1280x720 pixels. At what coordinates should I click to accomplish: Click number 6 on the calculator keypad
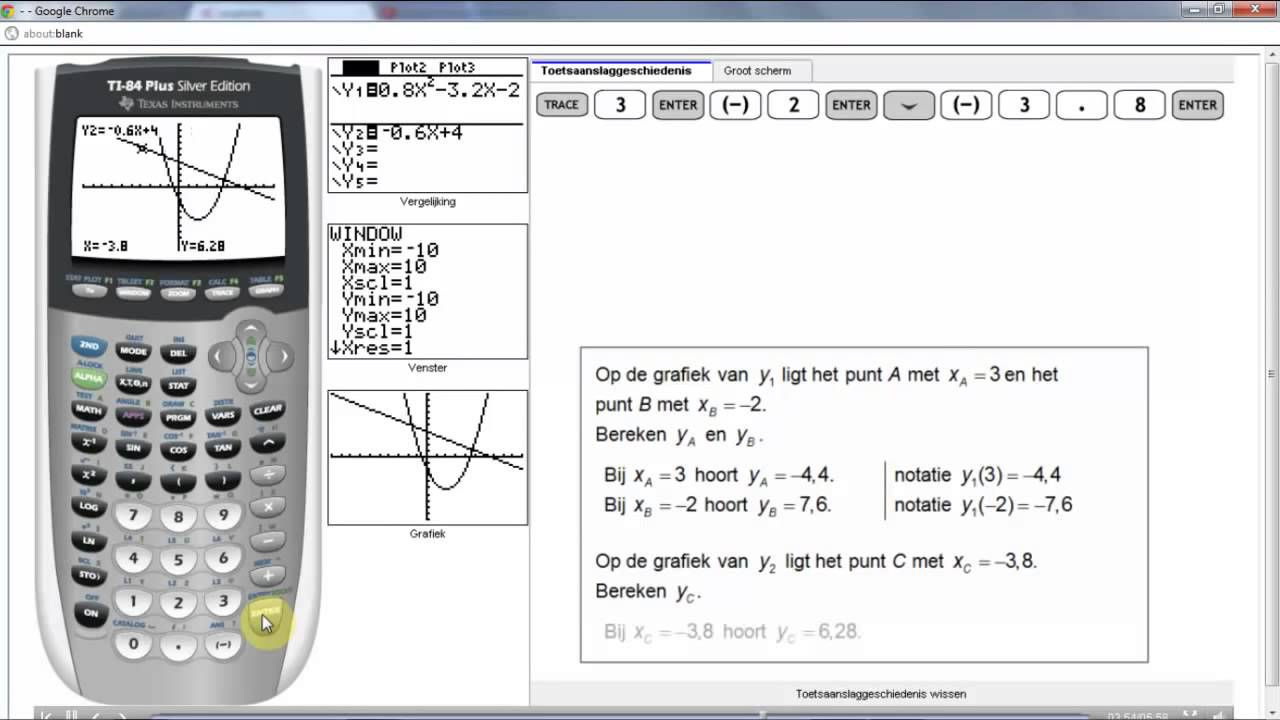pyautogui.click(x=223, y=558)
